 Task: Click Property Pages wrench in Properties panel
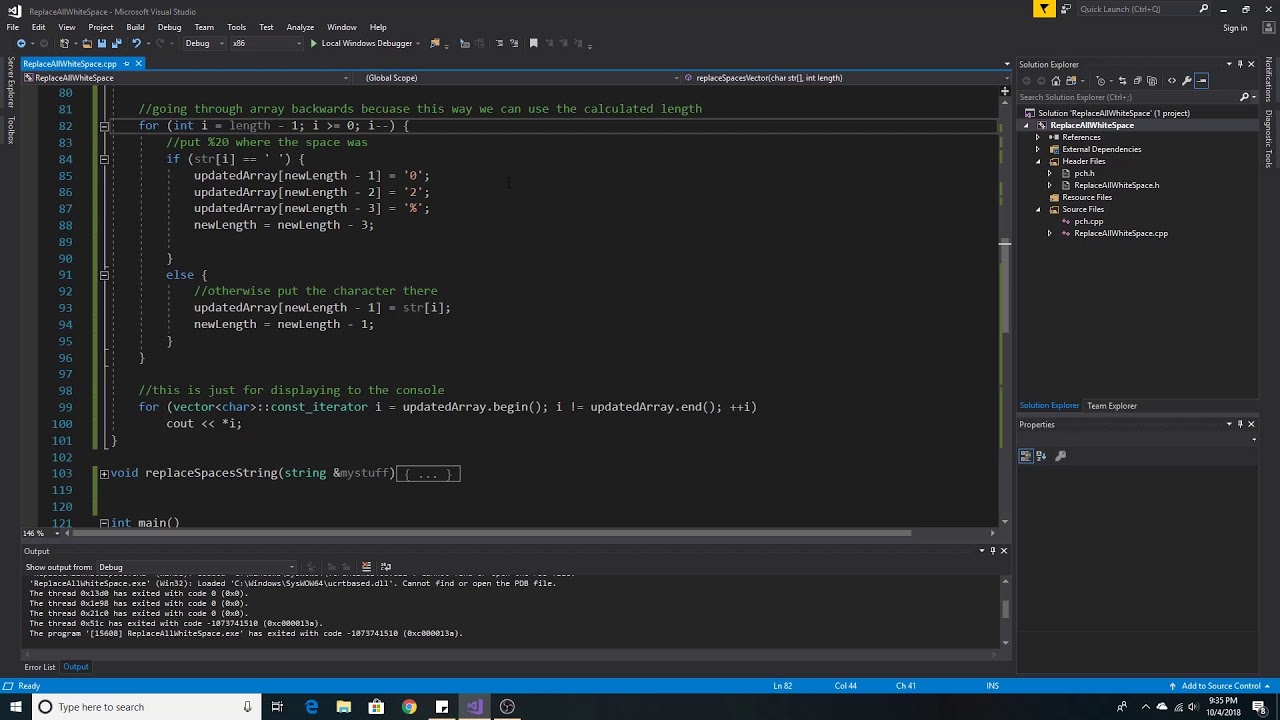(x=1061, y=456)
